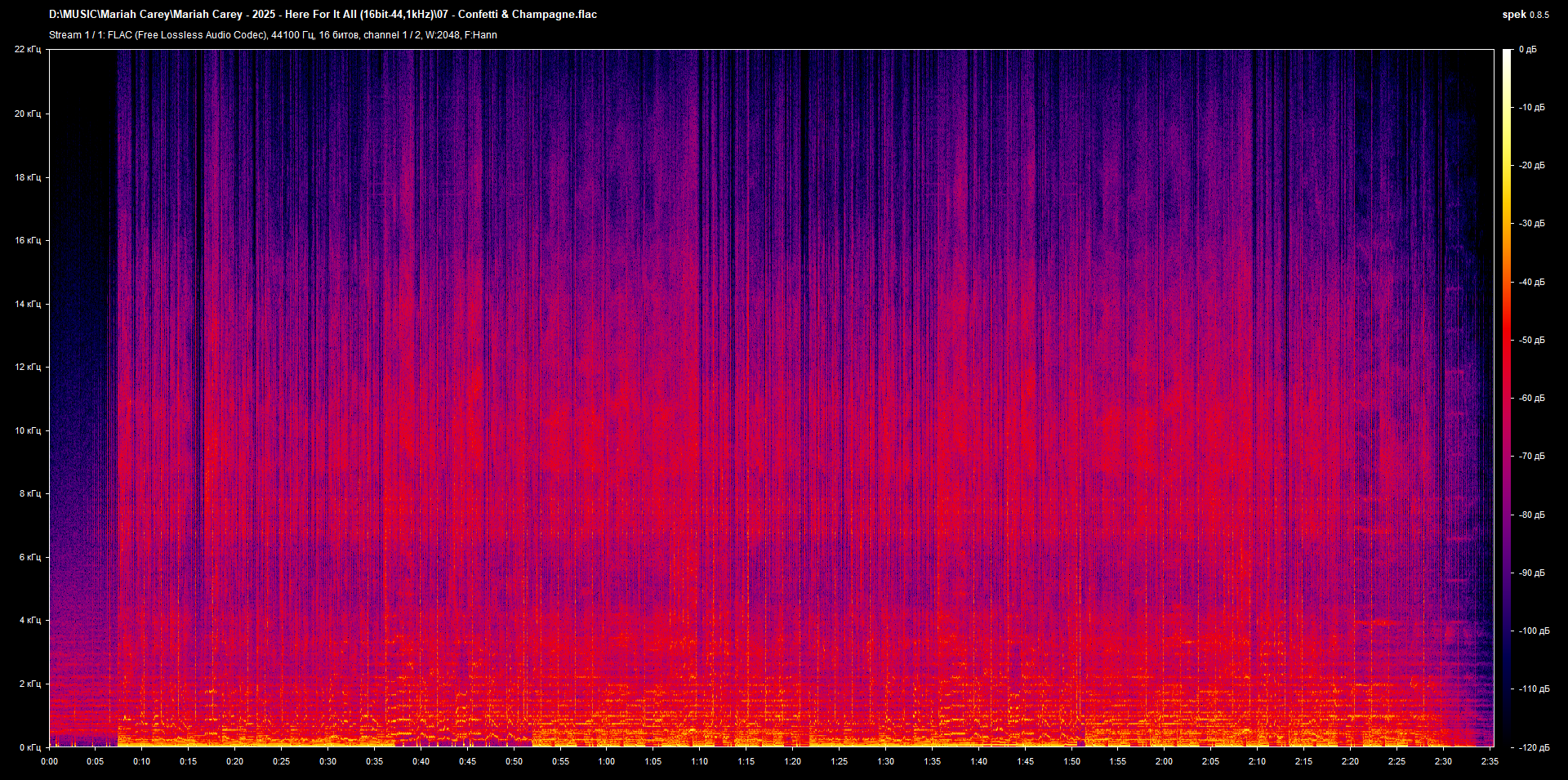Click the '0:20' time axis label
The height and width of the screenshot is (780, 1568).
[235, 761]
